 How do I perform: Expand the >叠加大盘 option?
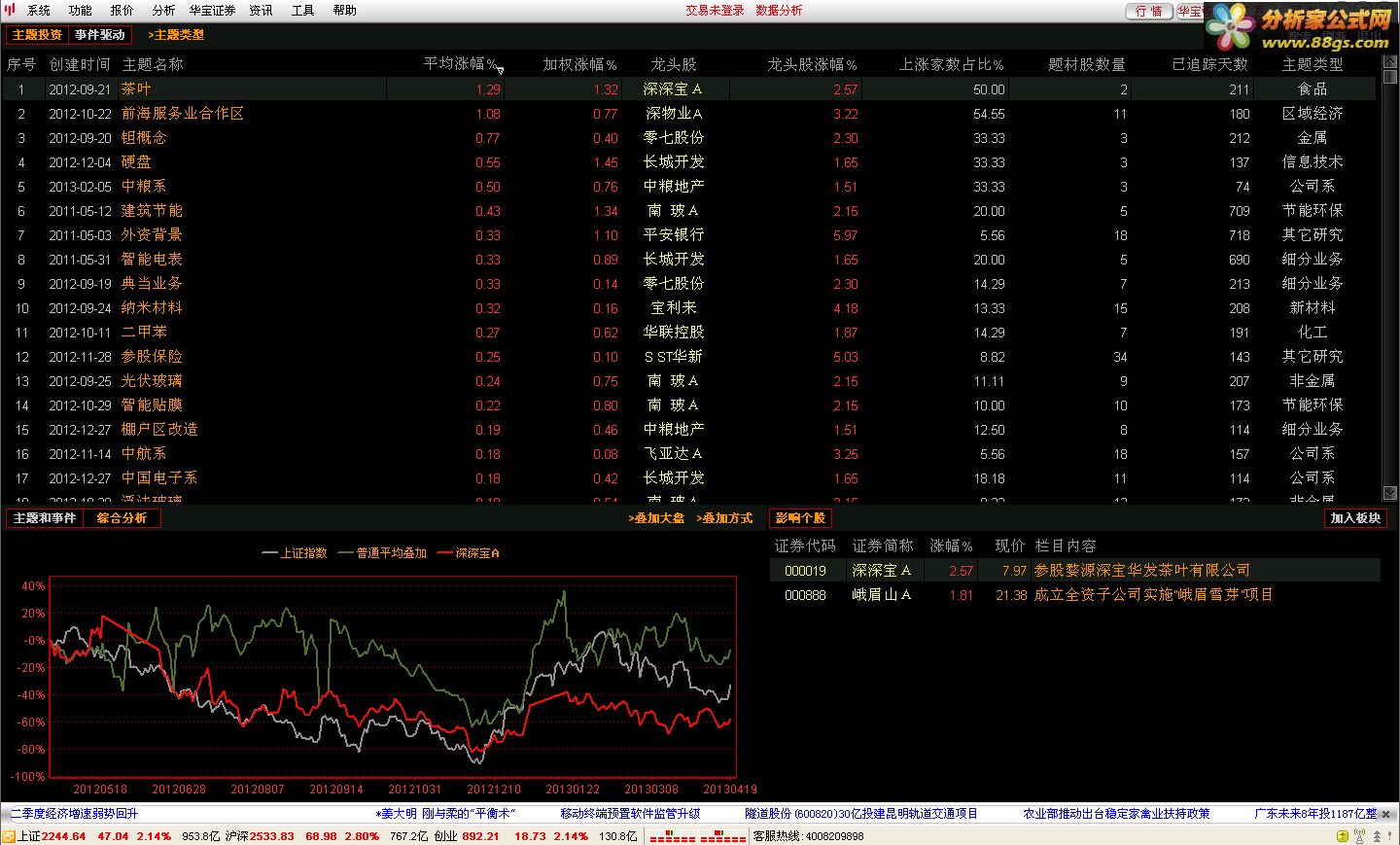(x=656, y=518)
